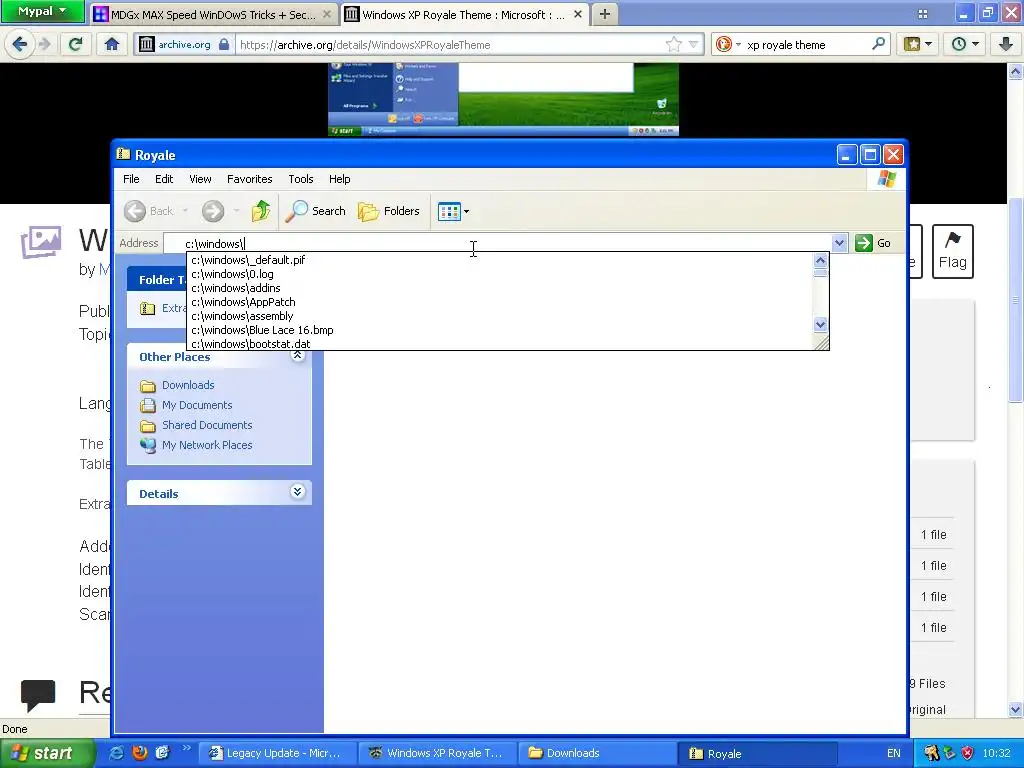1024x768 pixels.
Task: Open Downloads link in Other Places
Action: click(x=188, y=385)
